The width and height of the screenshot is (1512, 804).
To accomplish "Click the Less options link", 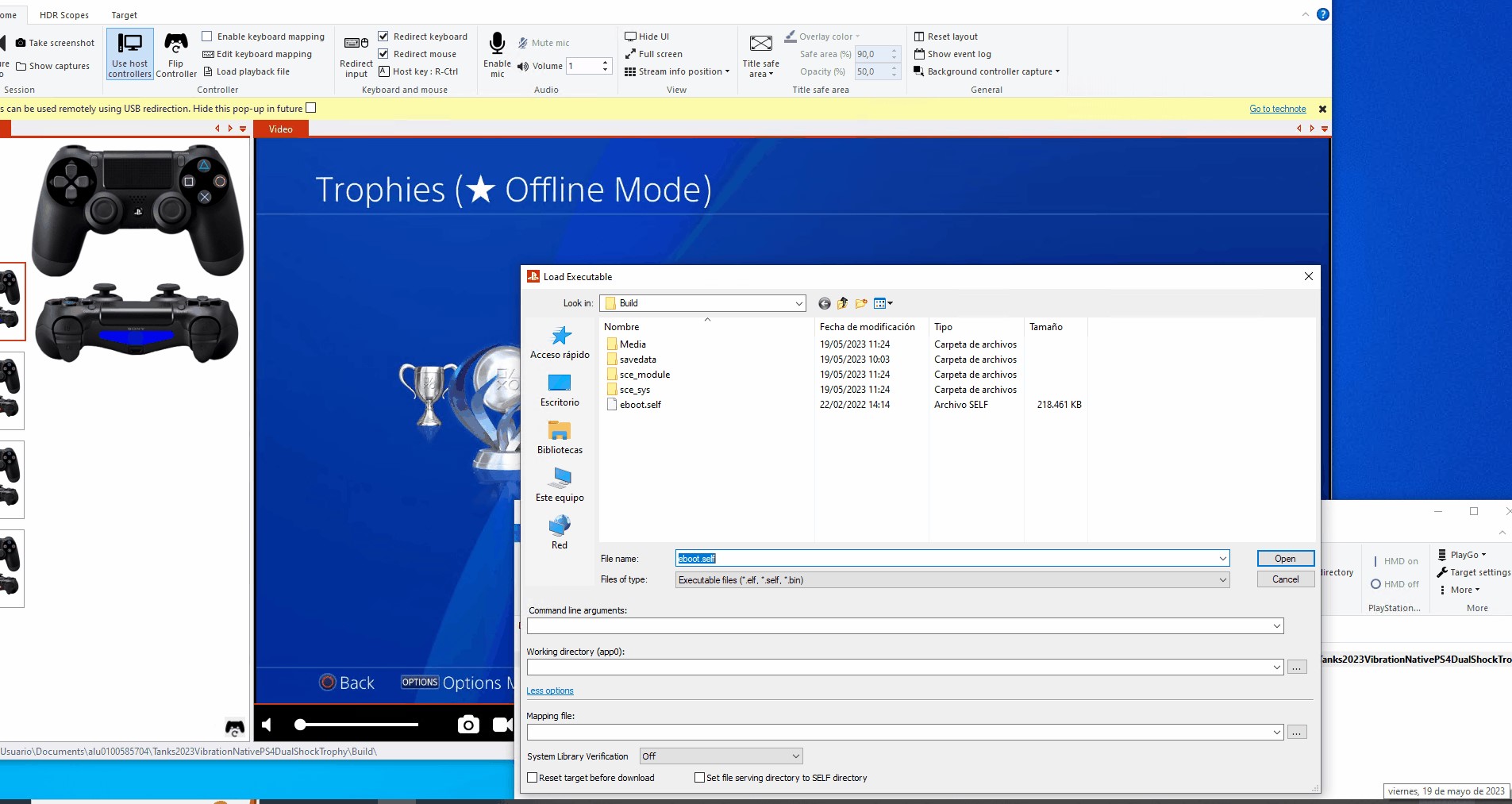I will 549,691.
